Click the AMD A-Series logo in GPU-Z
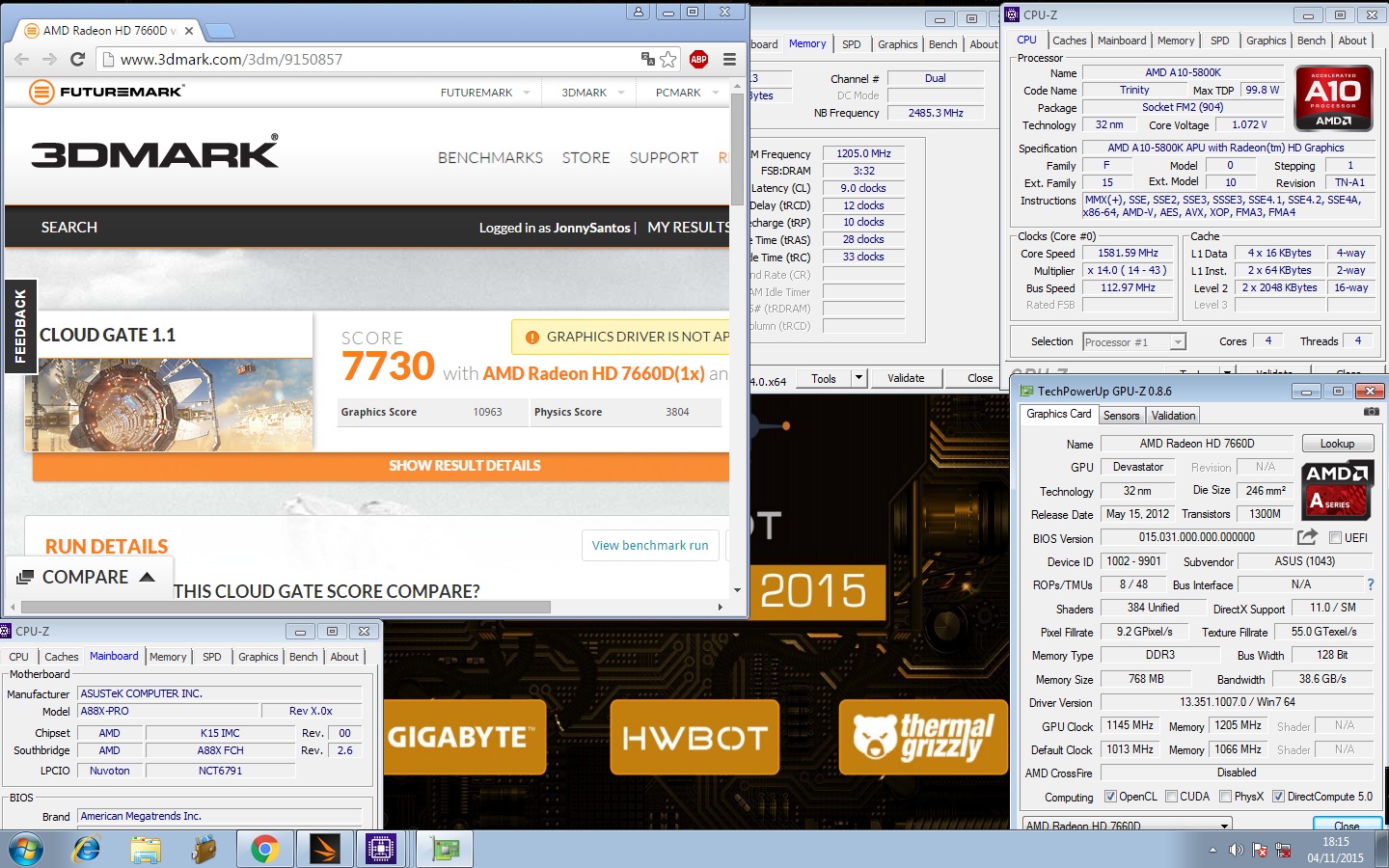 [1336, 490]
